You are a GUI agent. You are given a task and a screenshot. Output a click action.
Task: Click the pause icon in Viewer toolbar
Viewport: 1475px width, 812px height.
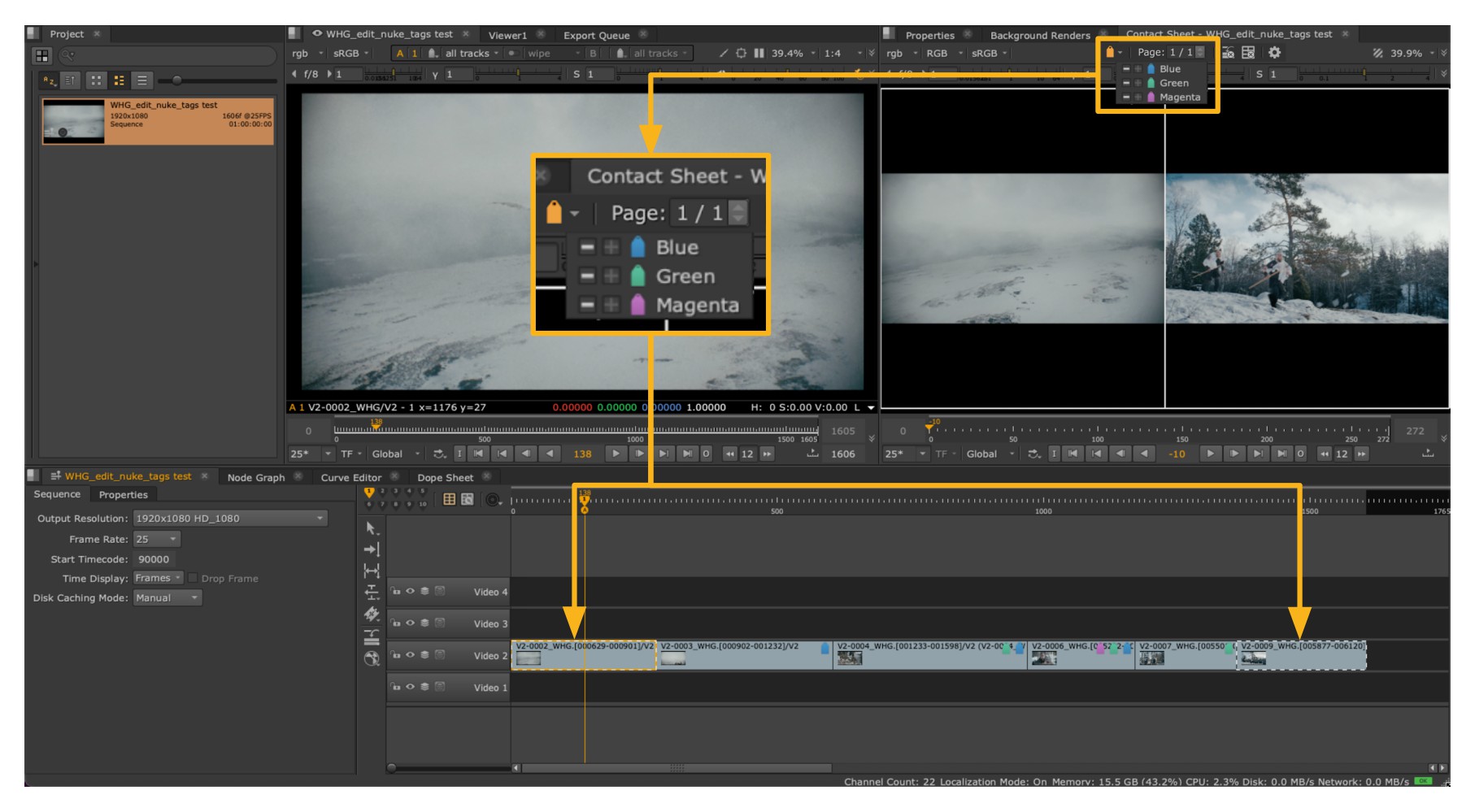[759, 54]
